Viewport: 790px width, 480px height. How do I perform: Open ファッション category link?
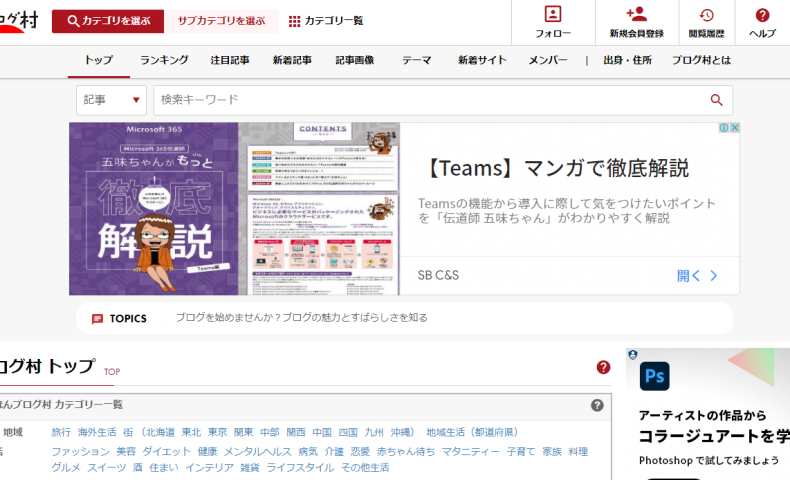pos(81,451)
